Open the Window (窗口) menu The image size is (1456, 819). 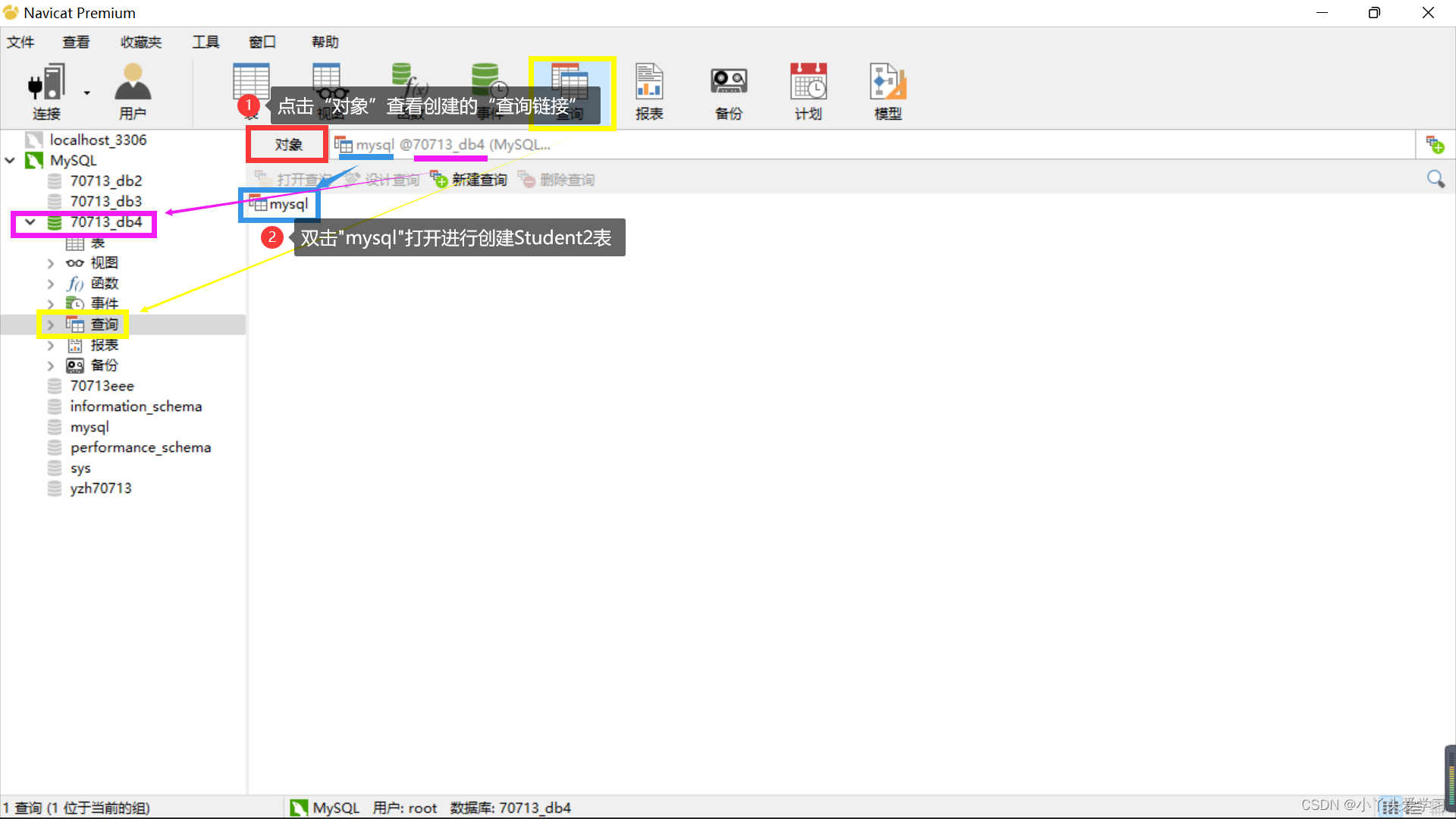tap(262, 42)
